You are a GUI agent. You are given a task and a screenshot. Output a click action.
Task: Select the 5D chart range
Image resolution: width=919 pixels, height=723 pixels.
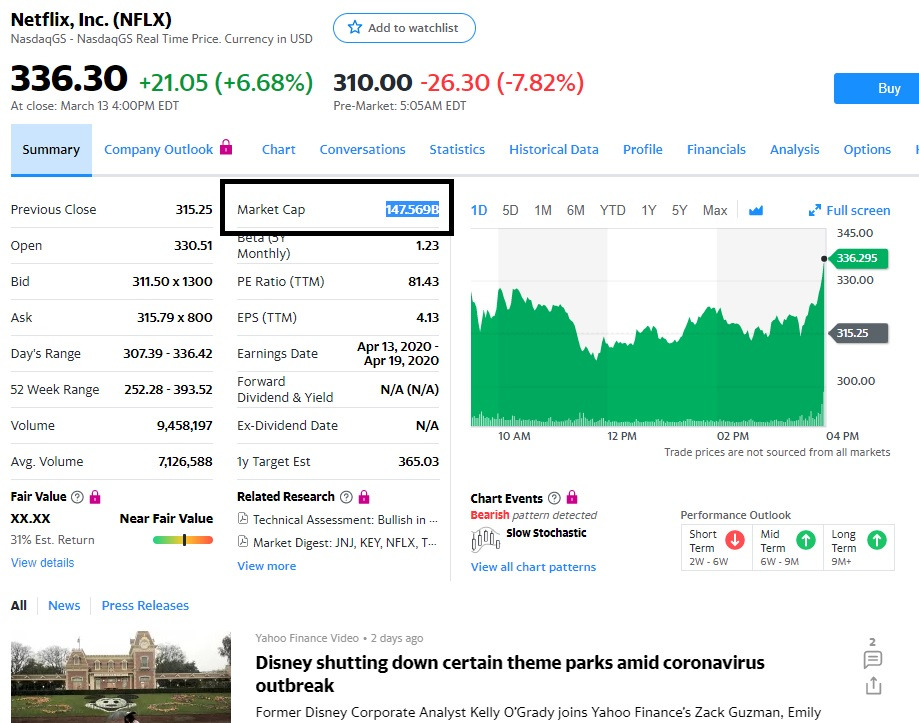510,210
